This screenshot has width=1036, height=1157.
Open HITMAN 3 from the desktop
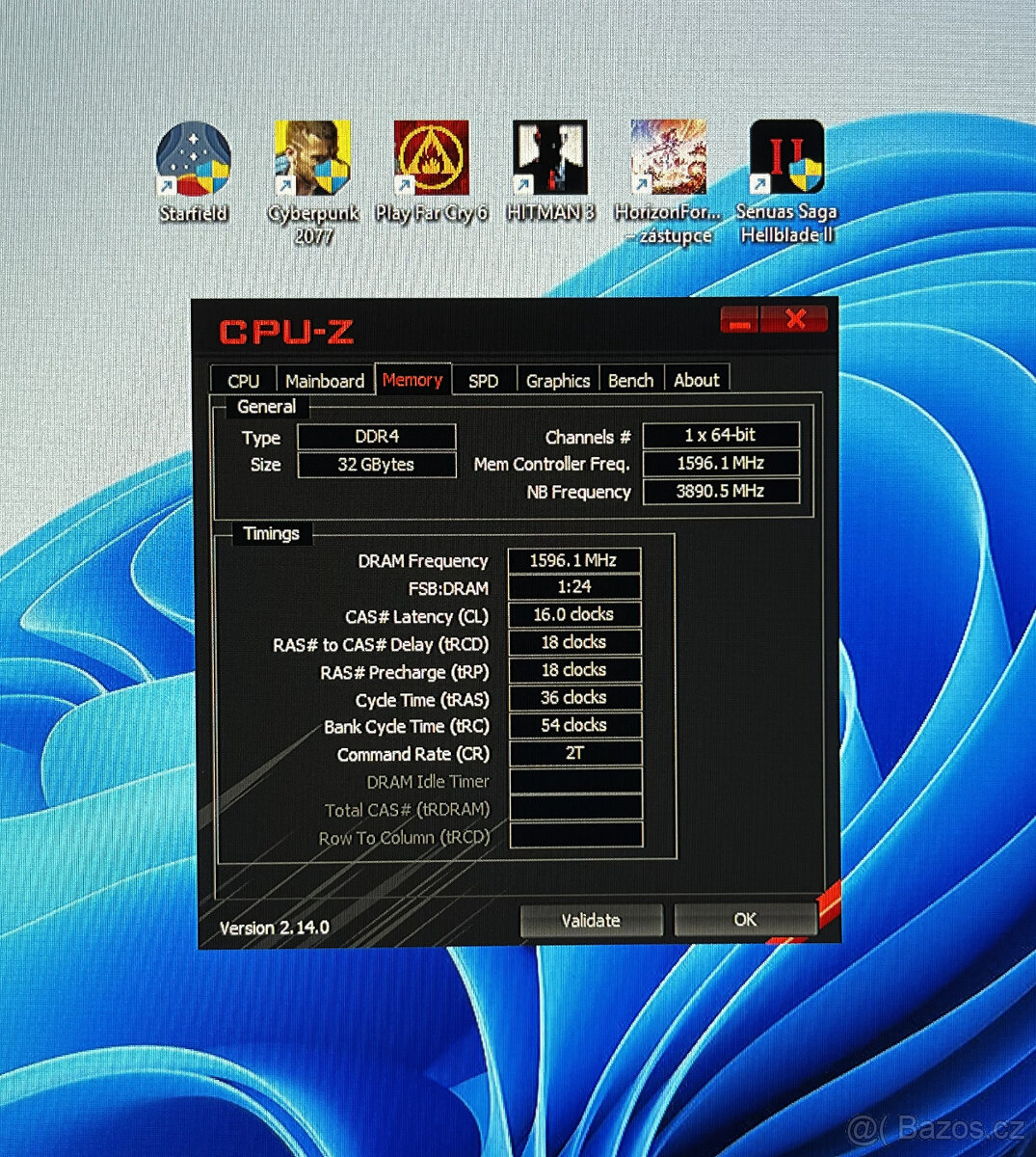tap(549, 159)
